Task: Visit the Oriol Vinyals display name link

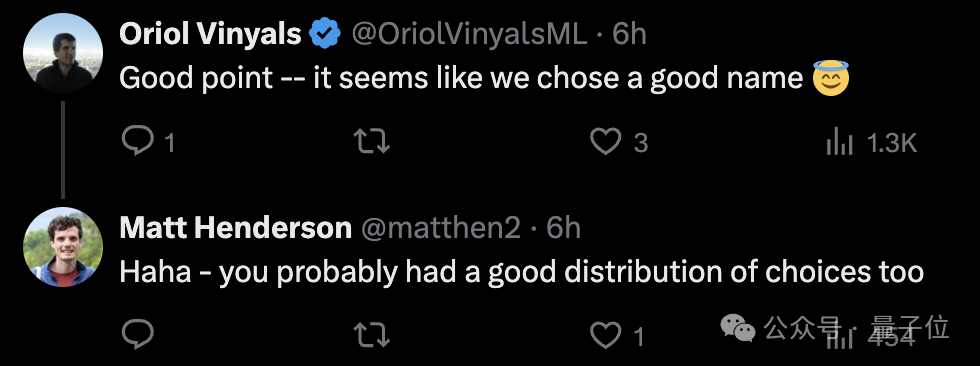Action: coord(211,34)
